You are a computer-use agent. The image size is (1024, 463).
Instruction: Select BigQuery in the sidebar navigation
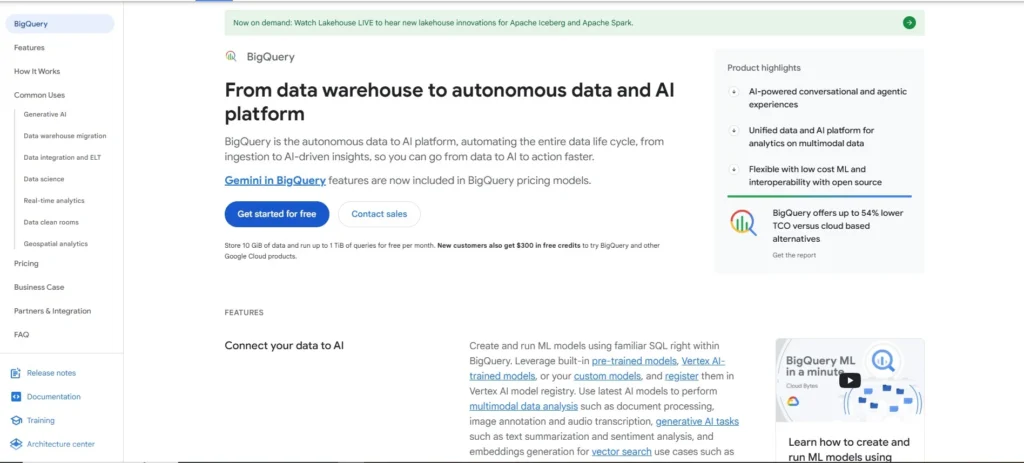pyautogui.click(x=60, y=24)
